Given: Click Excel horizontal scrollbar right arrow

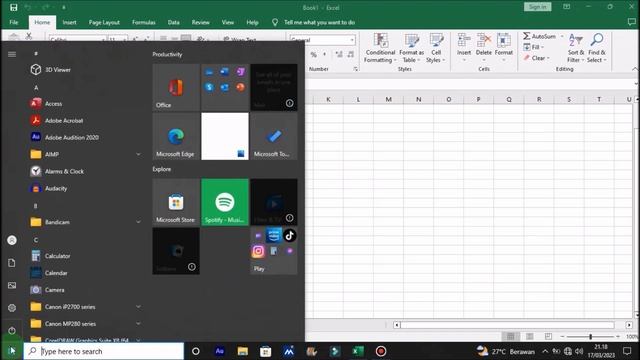Looking at the screenshot, I should (629, 325).
